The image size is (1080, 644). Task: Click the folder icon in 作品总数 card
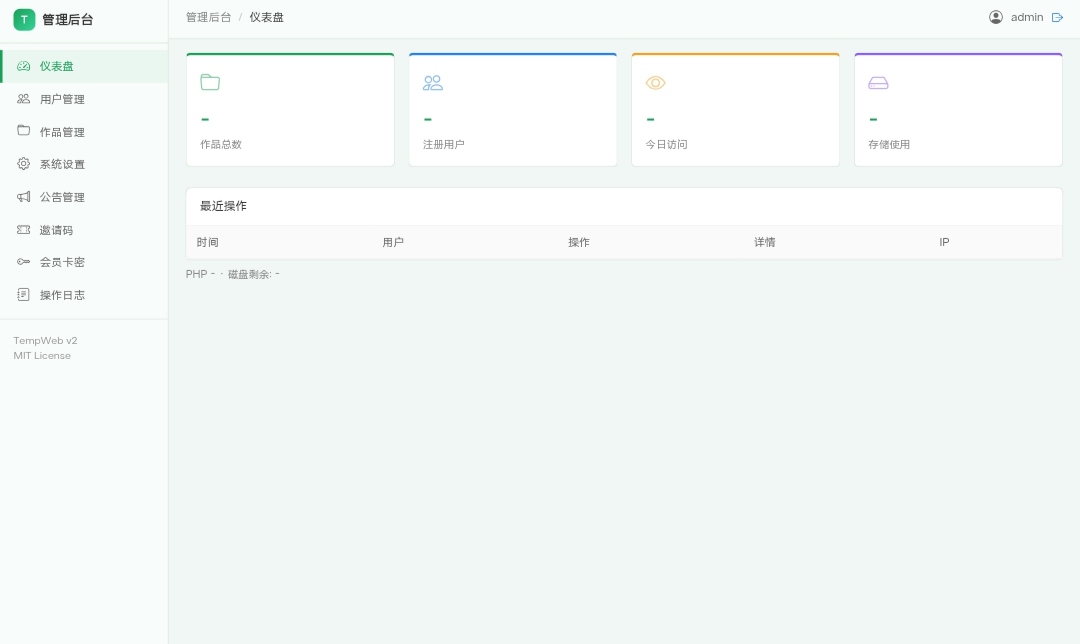210,83
